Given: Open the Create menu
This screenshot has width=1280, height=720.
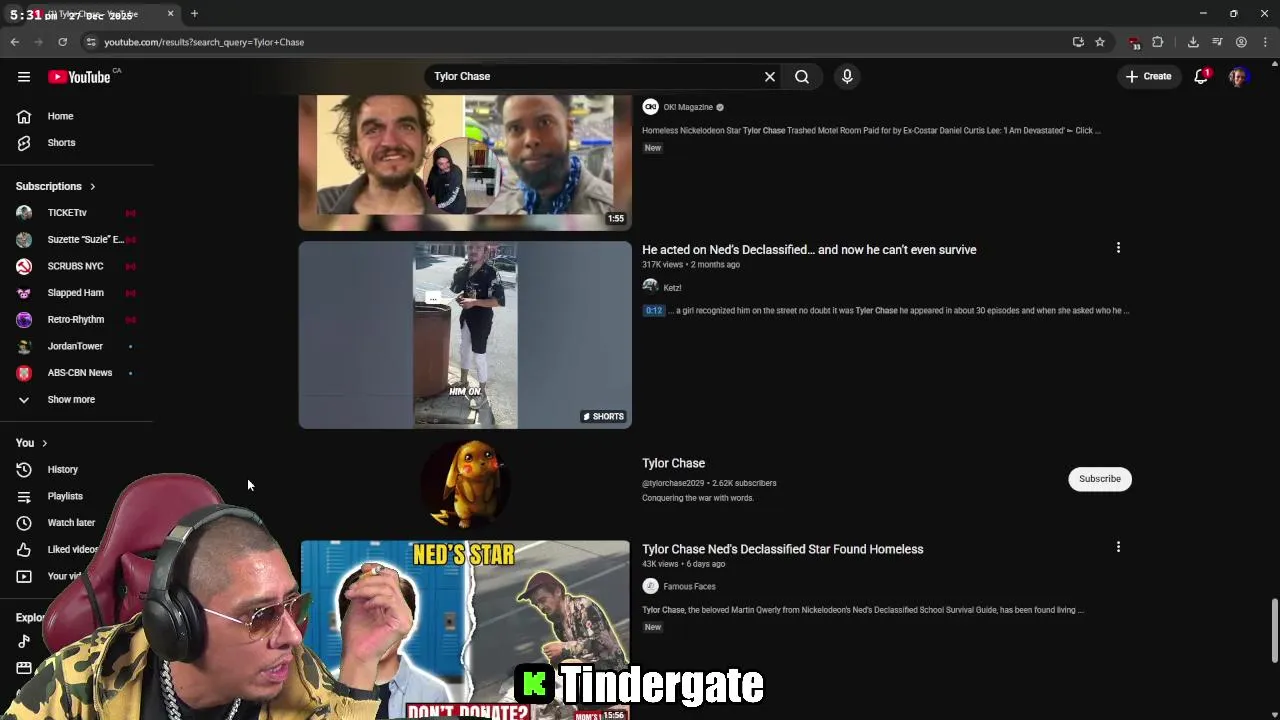Looking at the screenshot, I should tap(1148, 76).
